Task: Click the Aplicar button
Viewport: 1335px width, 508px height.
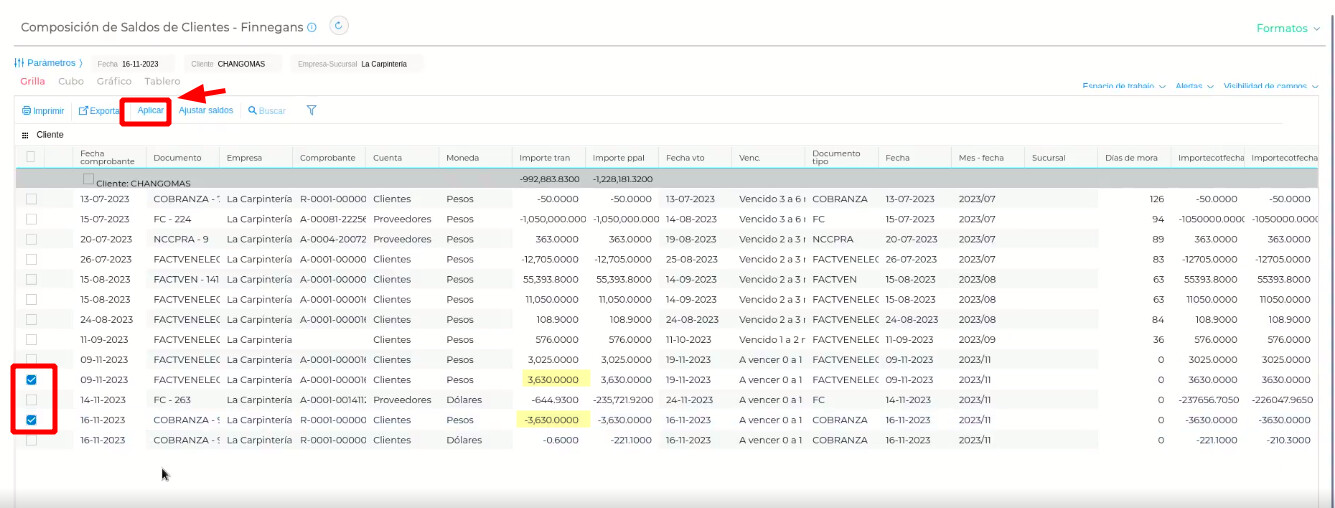Action: pyautogui.click(x=151, y=110)
